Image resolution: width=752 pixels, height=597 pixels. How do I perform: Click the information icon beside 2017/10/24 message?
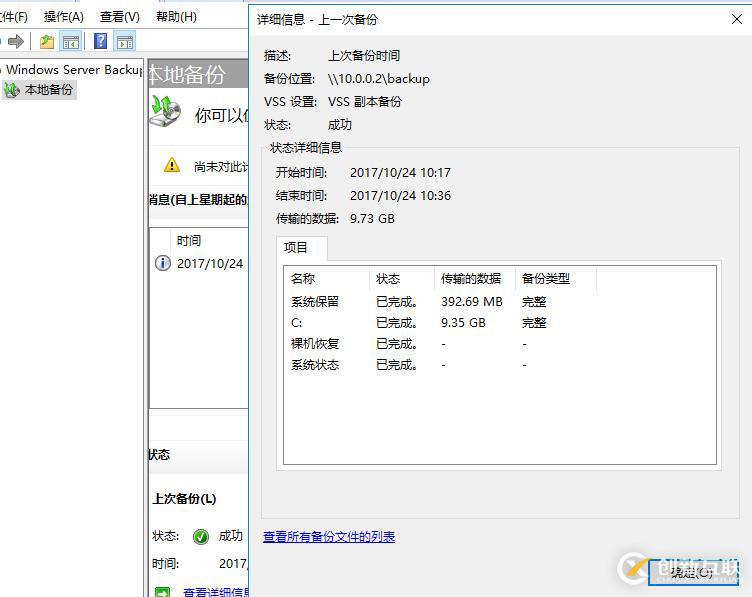pos(163,263)
